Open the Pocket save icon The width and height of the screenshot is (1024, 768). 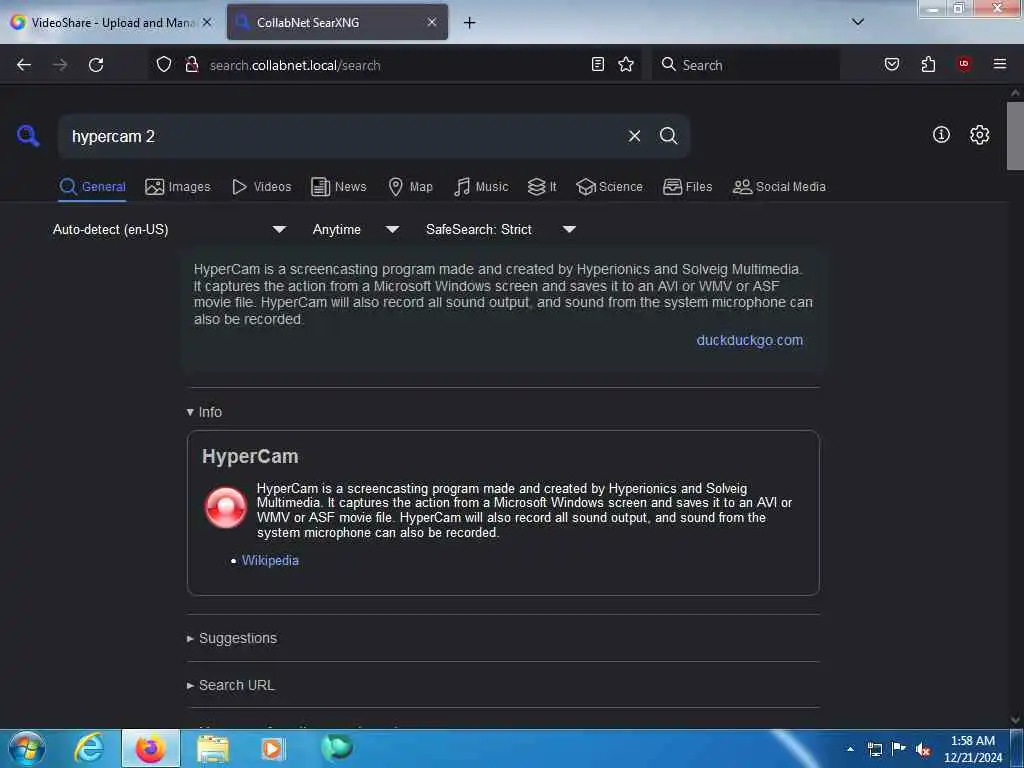coord(892,64)
